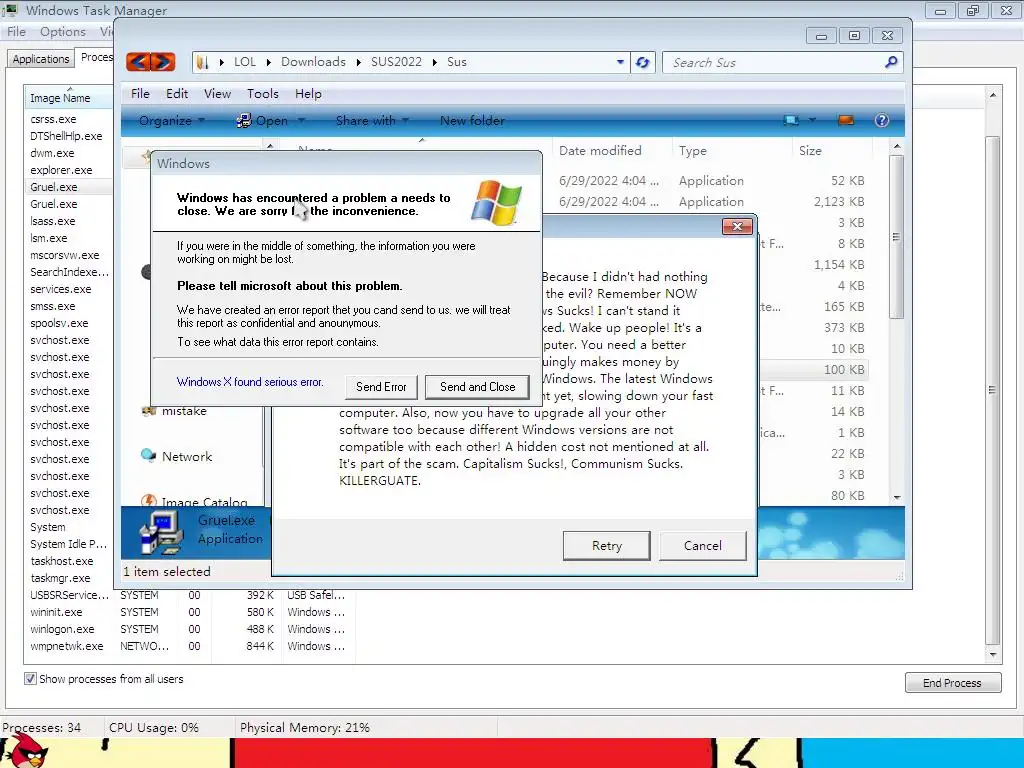Open the Explorer File menu
The height and width of the screenshot is (768, 1024).
[140, 93]
